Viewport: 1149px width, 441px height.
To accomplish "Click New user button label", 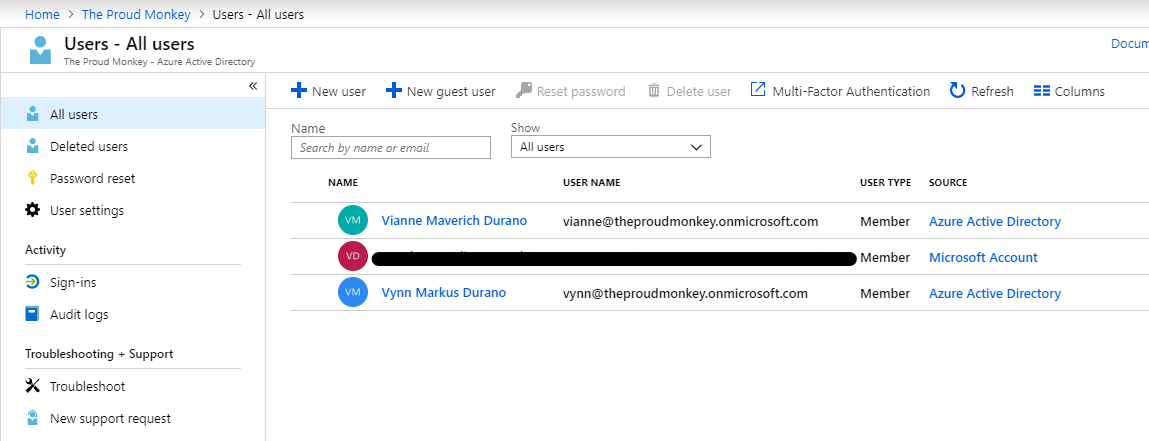I will coord(339,92).
